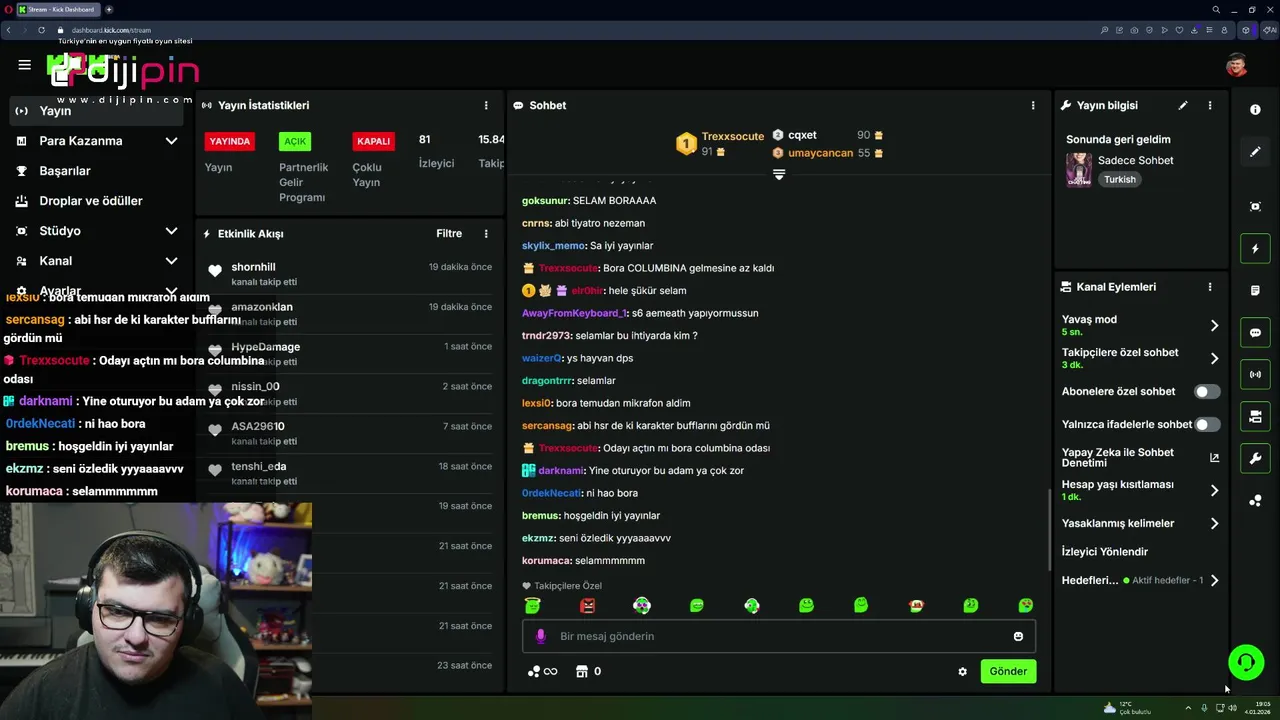Toggle the chat bubble widget in right sidebar
This screenshot has height=720, width=1280.
1255,332
